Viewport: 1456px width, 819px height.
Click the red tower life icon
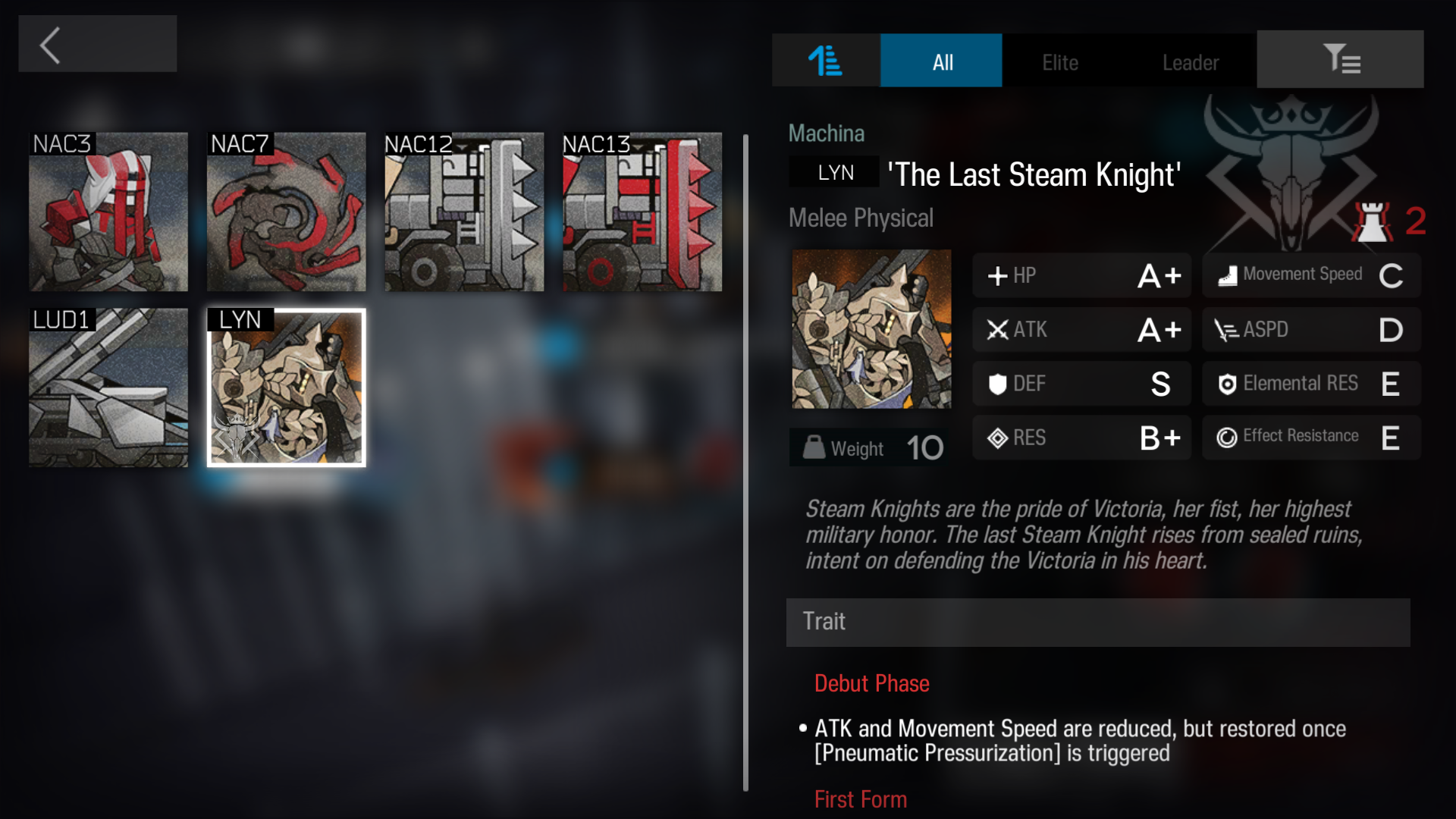tap(1372, 222)
